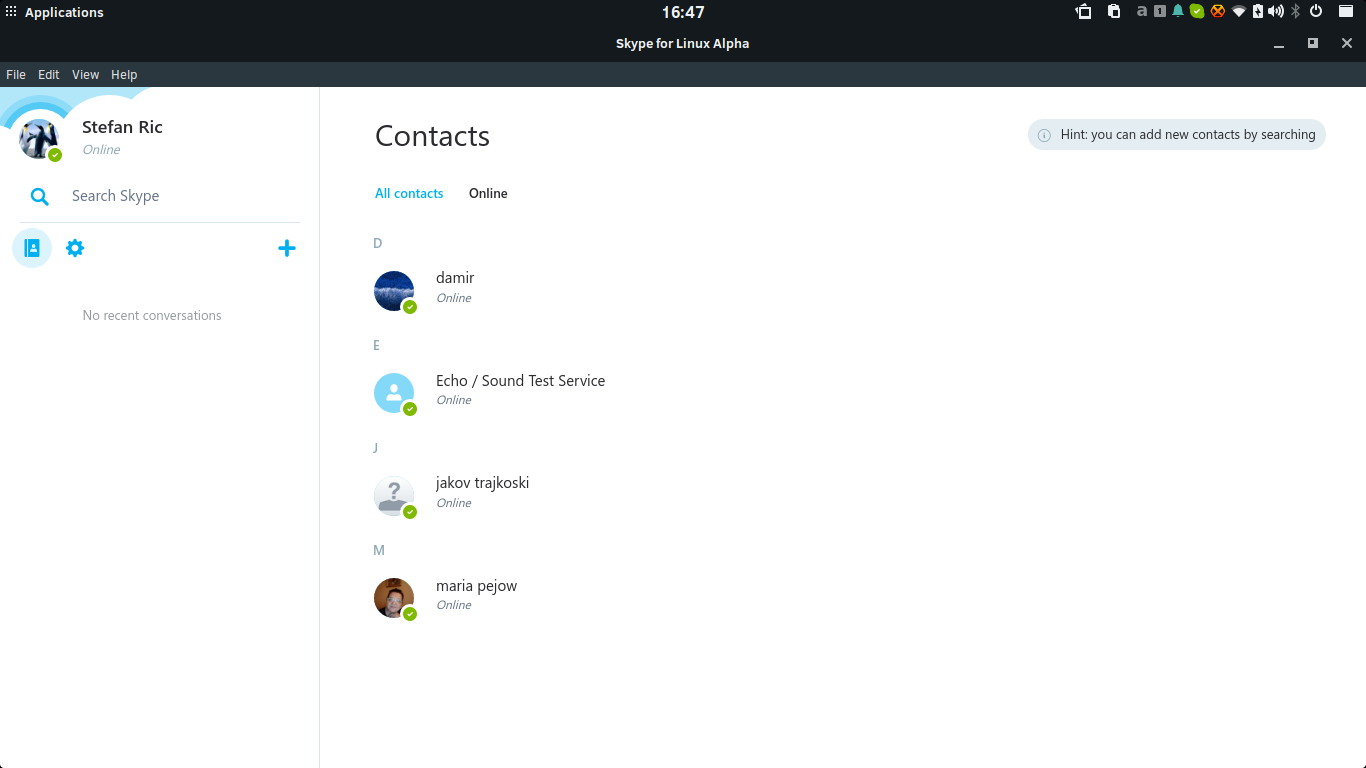Switch to the Online contacts tab
This screenshot has height=768, width=1366.
tap(488, 193)
